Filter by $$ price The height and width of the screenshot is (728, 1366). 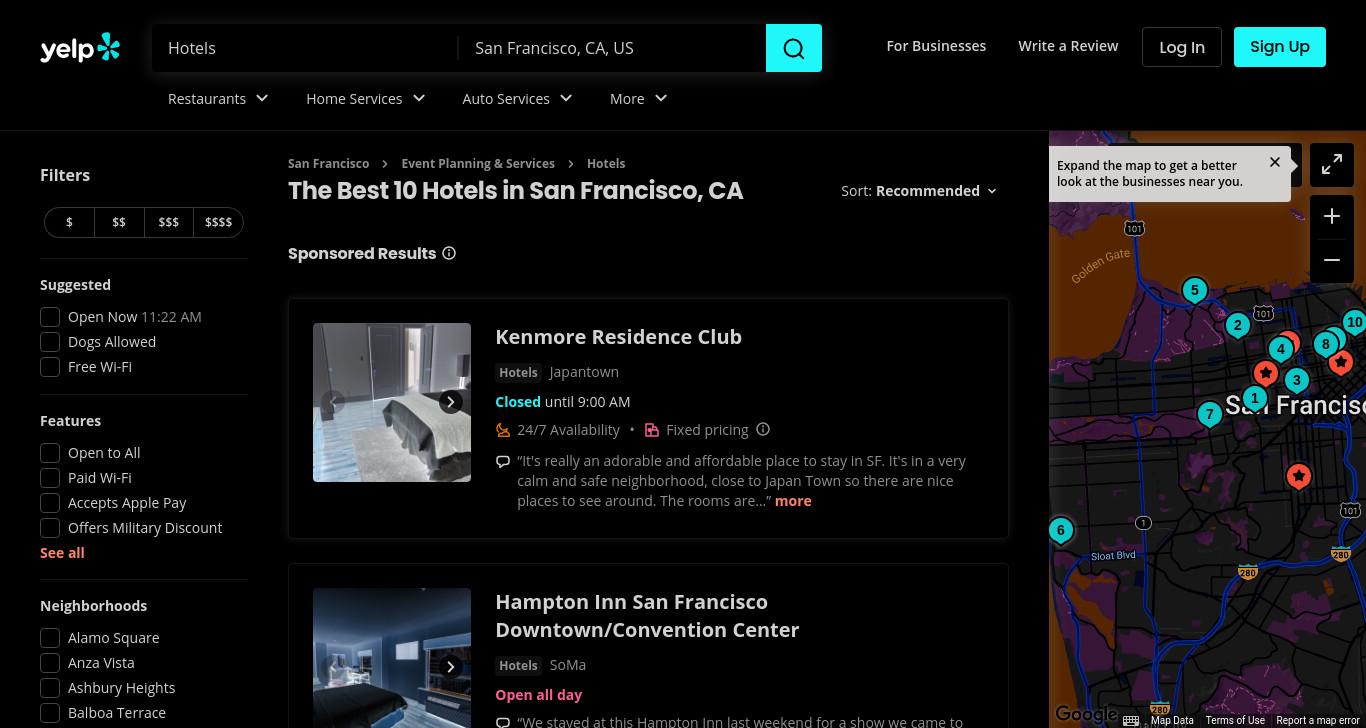(119, 222)
